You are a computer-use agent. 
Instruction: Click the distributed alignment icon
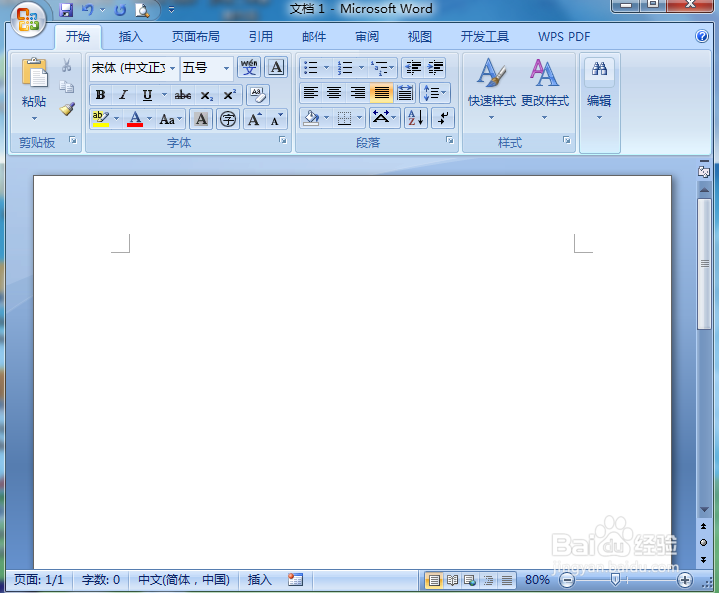405,93
